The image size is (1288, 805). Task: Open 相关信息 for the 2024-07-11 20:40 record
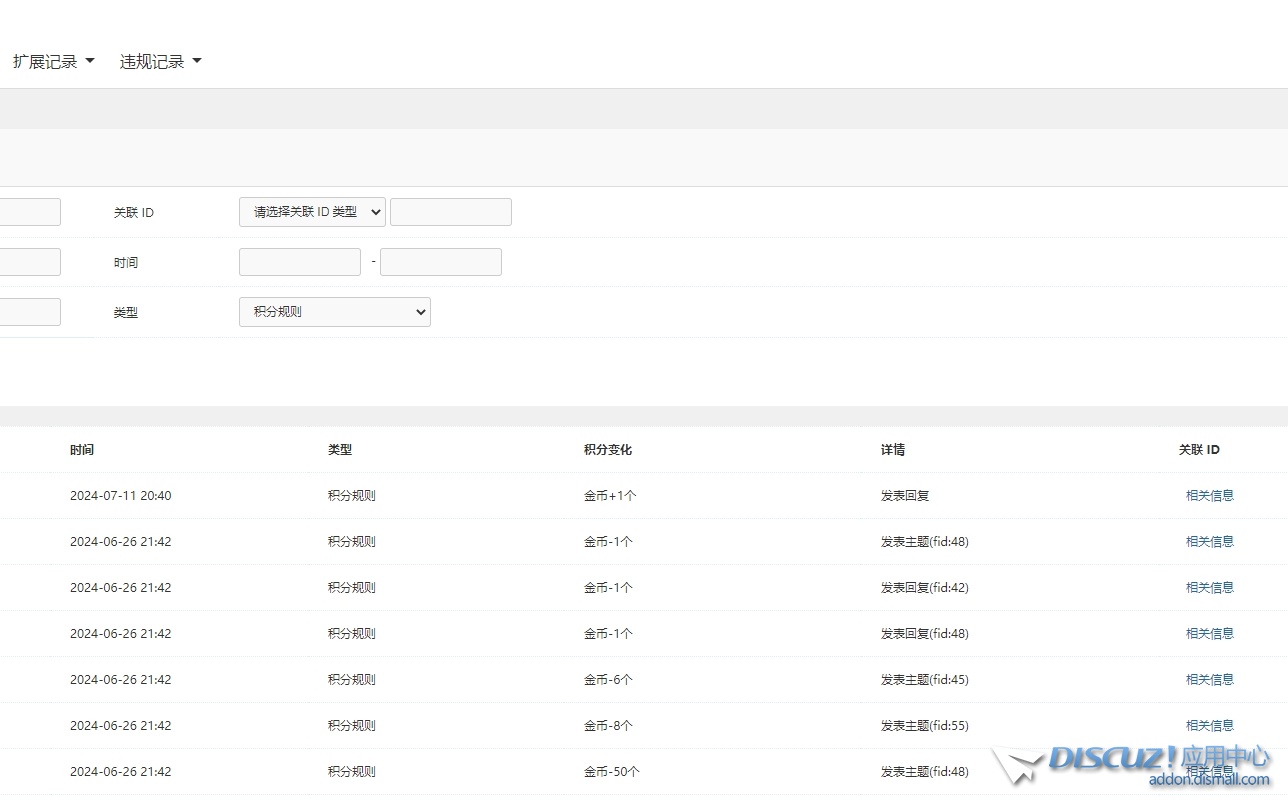click(1209, 496)
